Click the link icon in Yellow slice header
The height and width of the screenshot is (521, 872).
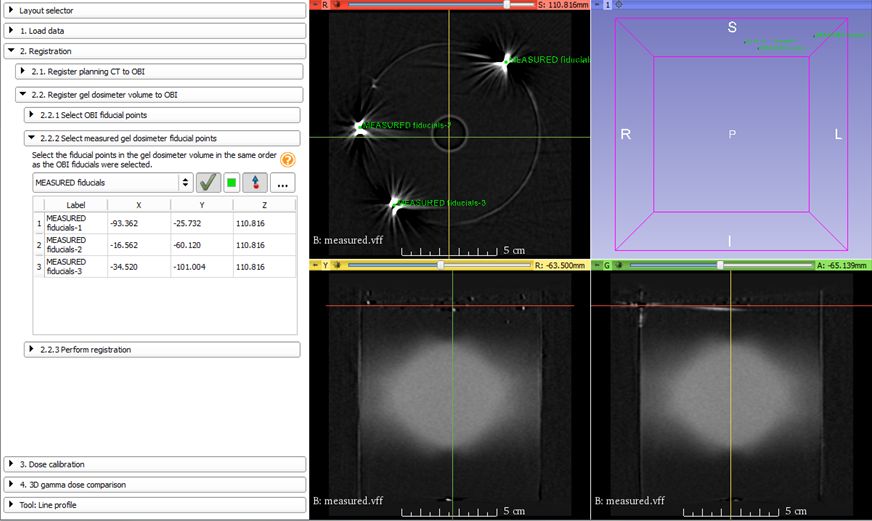[338, 265]
